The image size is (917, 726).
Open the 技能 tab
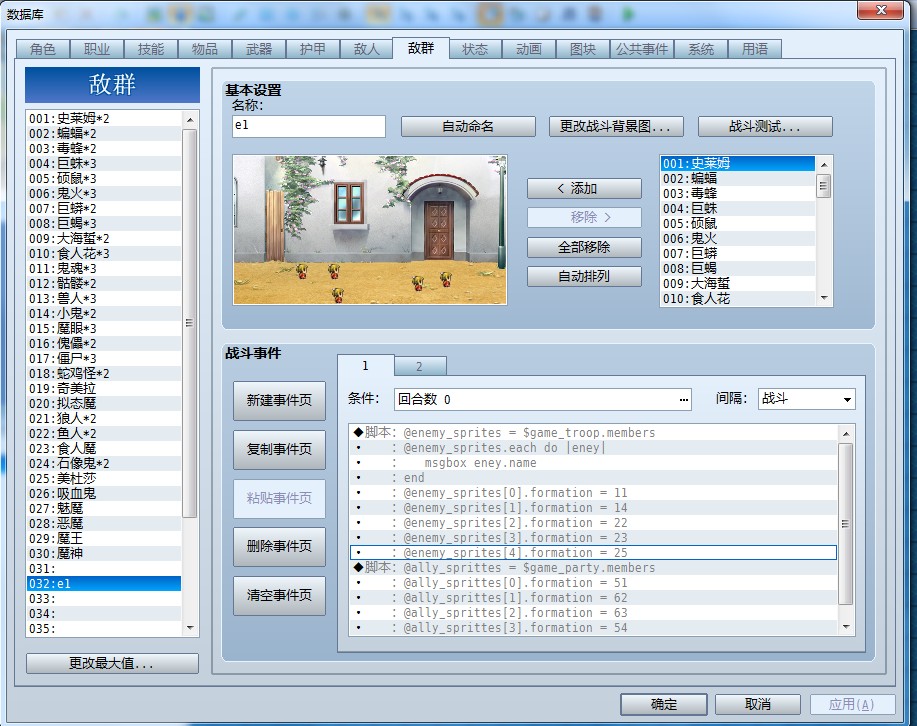[151, 49]
